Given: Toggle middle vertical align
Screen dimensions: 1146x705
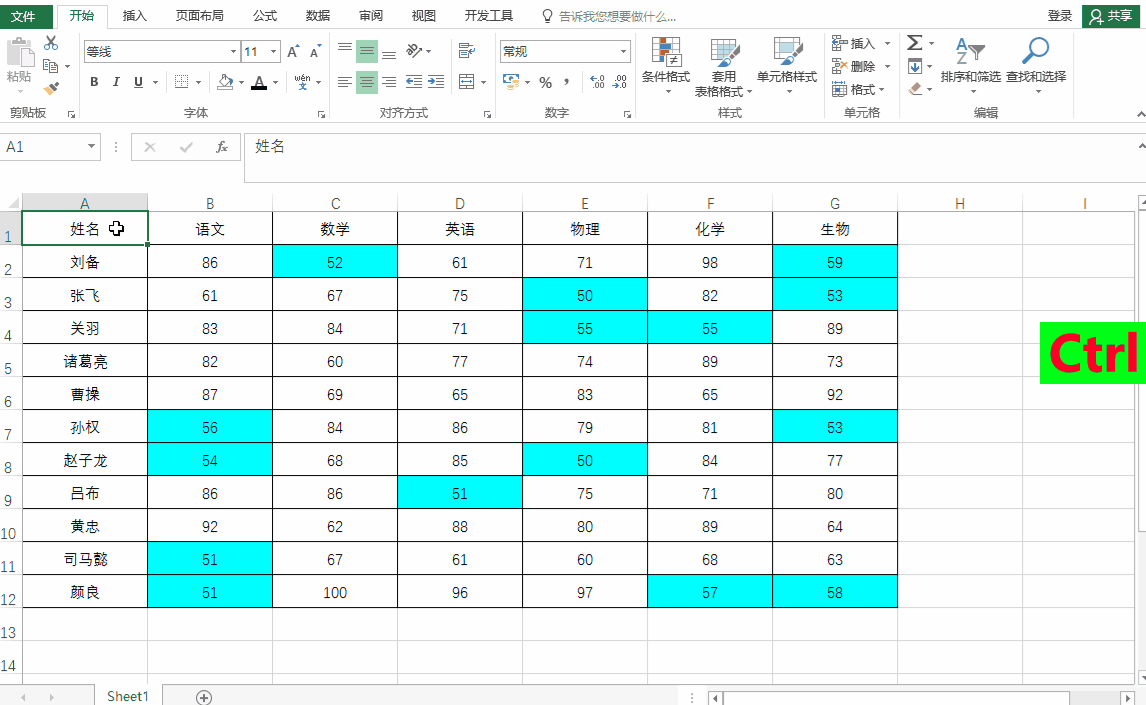Looking at the screenshot, I should tap(367, 50).
